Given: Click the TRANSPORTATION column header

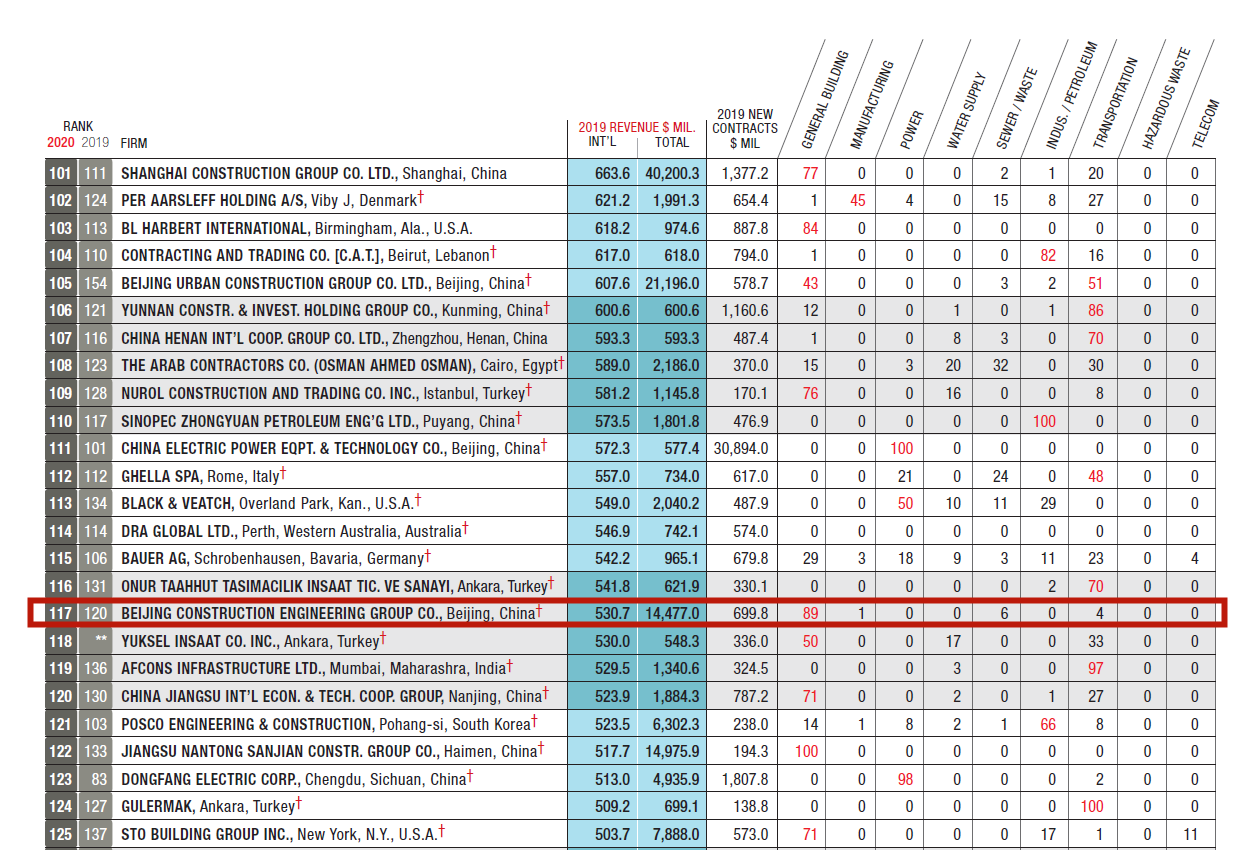Looking at the screenshot, I should [1115, 104].
